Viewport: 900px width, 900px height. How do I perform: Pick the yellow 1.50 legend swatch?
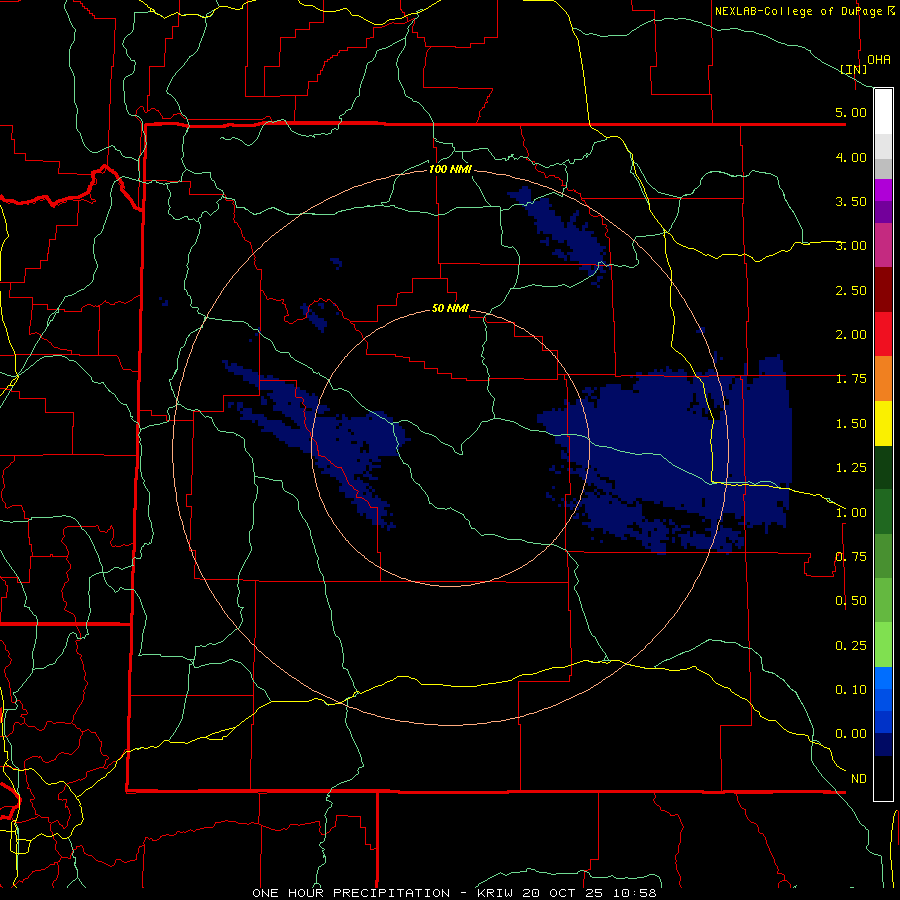[x=883, y=423]
